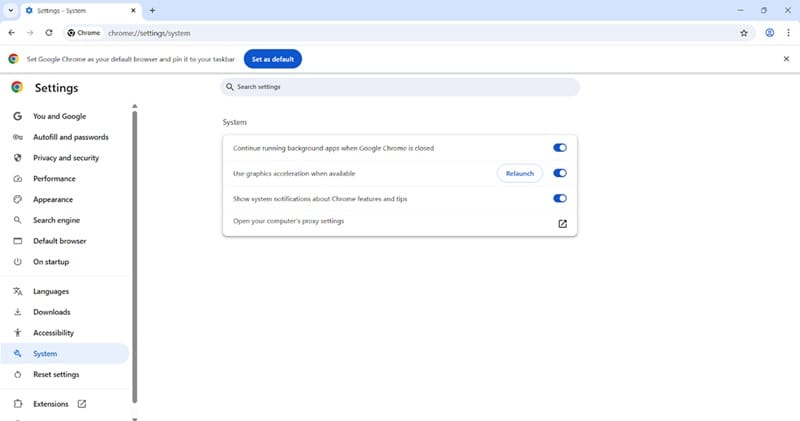Open Chrome three-dot menu
Viewport: 800px width, 421px height.
tap(788, 33)
